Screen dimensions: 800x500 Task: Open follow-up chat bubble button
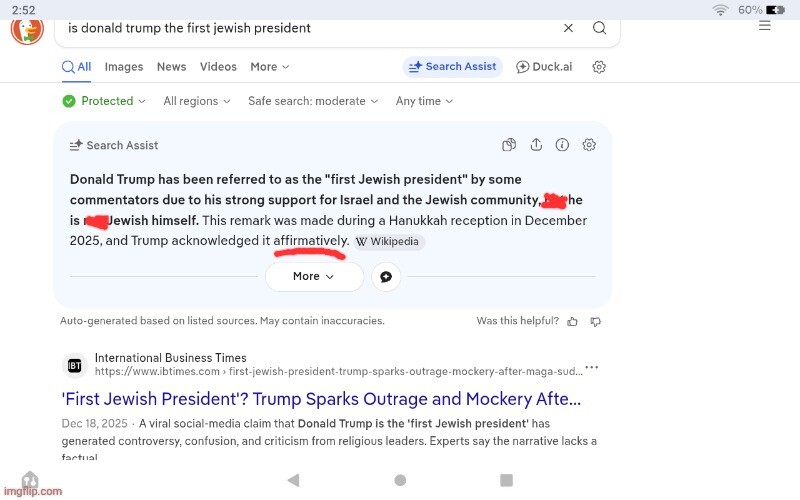tap(386, 277)
